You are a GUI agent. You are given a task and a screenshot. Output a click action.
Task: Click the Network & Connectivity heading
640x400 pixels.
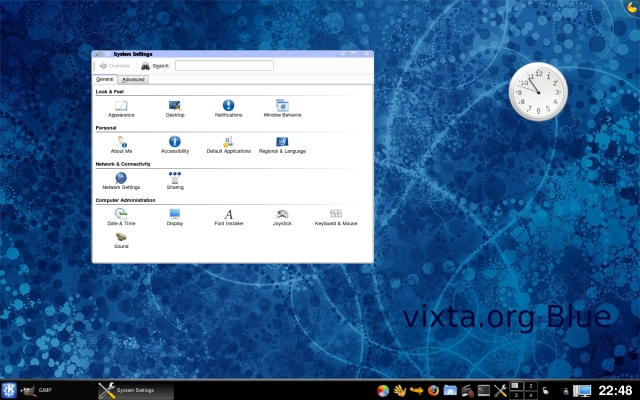coord(123,164)
